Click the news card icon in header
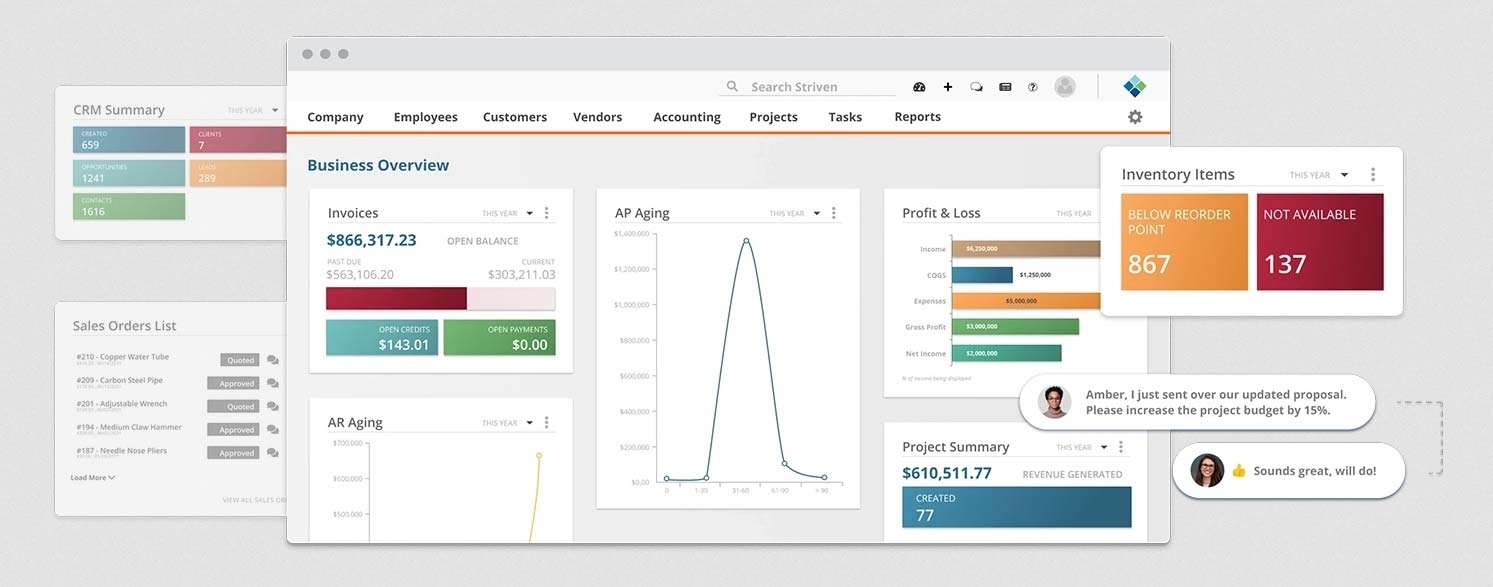1493x587 pixels. pyautogui.click(x=1005, y=87)
